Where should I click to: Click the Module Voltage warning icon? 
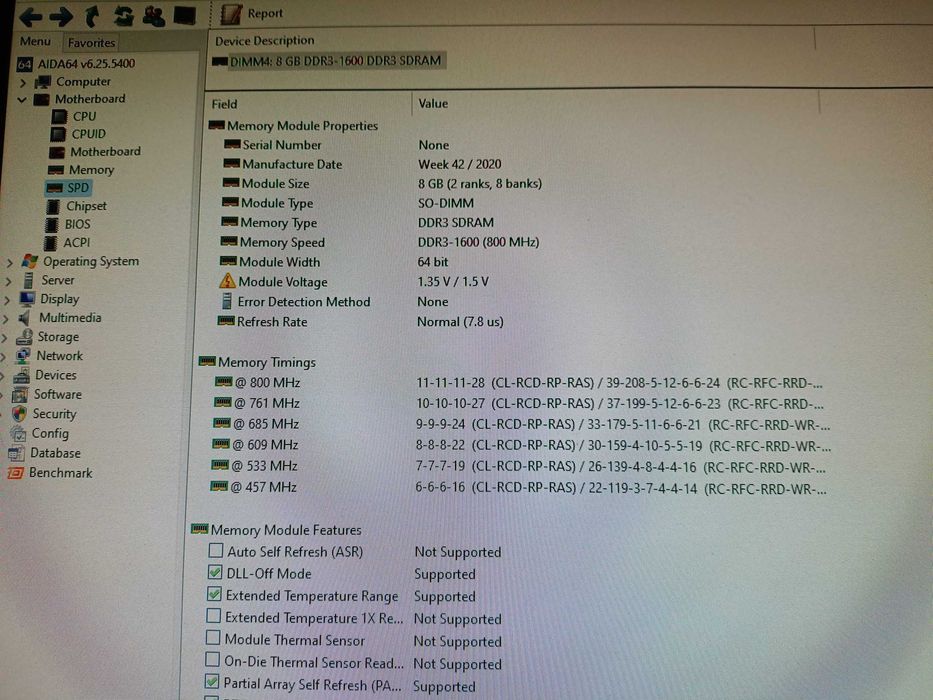227,281
